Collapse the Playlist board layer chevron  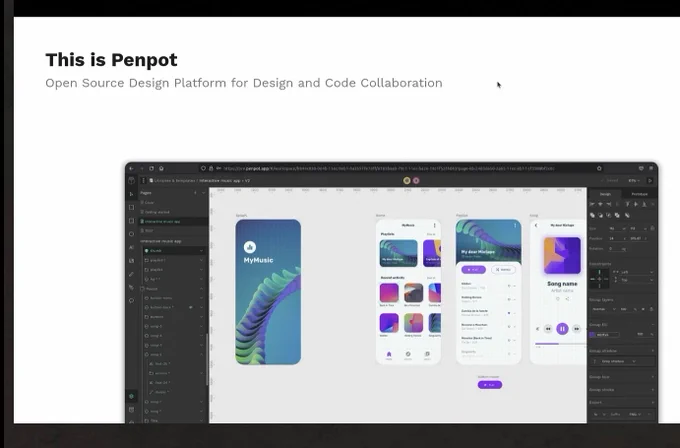(x=202, y=289)
